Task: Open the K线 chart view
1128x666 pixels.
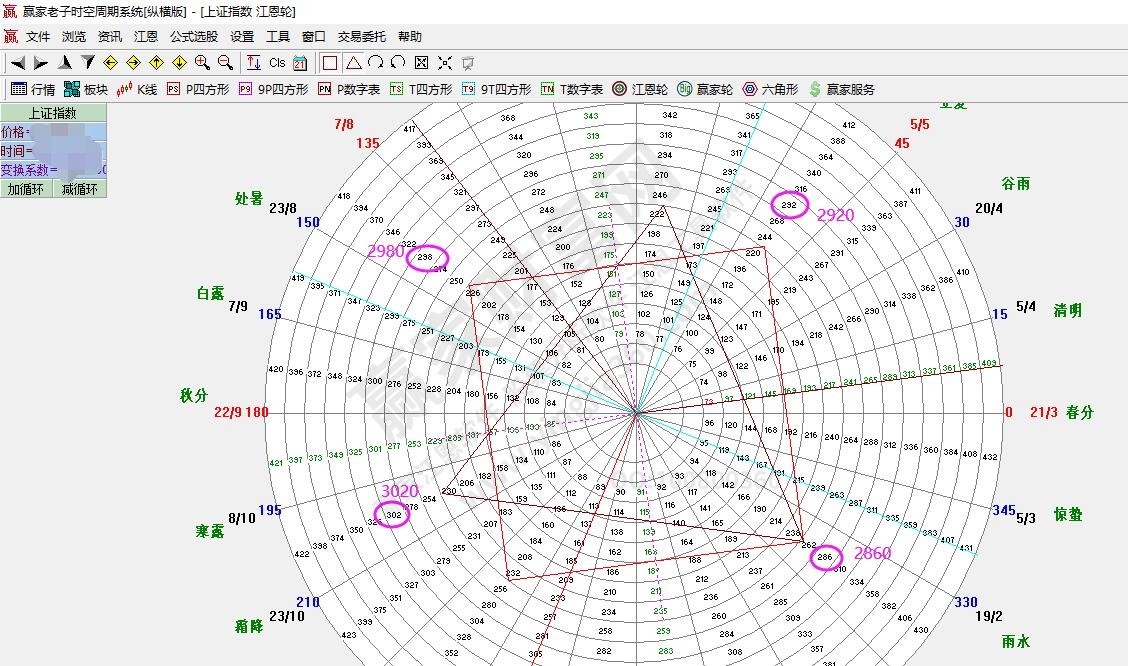Action: click(x=137, y=89)
